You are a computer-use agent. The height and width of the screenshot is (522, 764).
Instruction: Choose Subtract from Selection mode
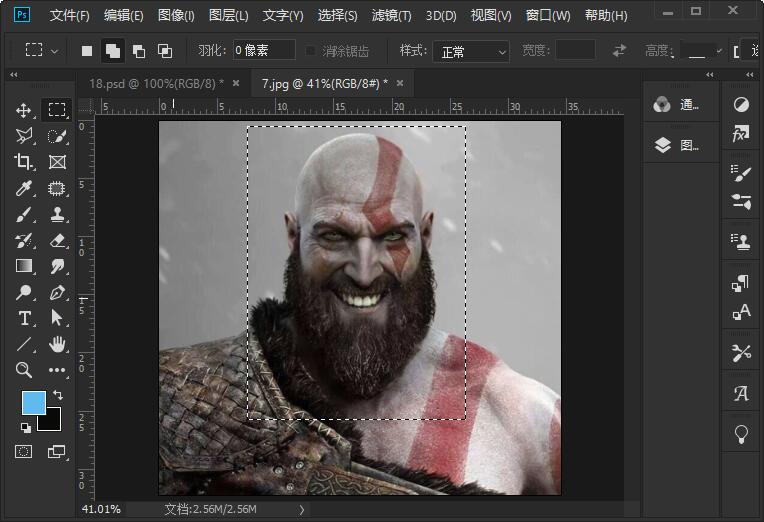(x=139, y=51)
